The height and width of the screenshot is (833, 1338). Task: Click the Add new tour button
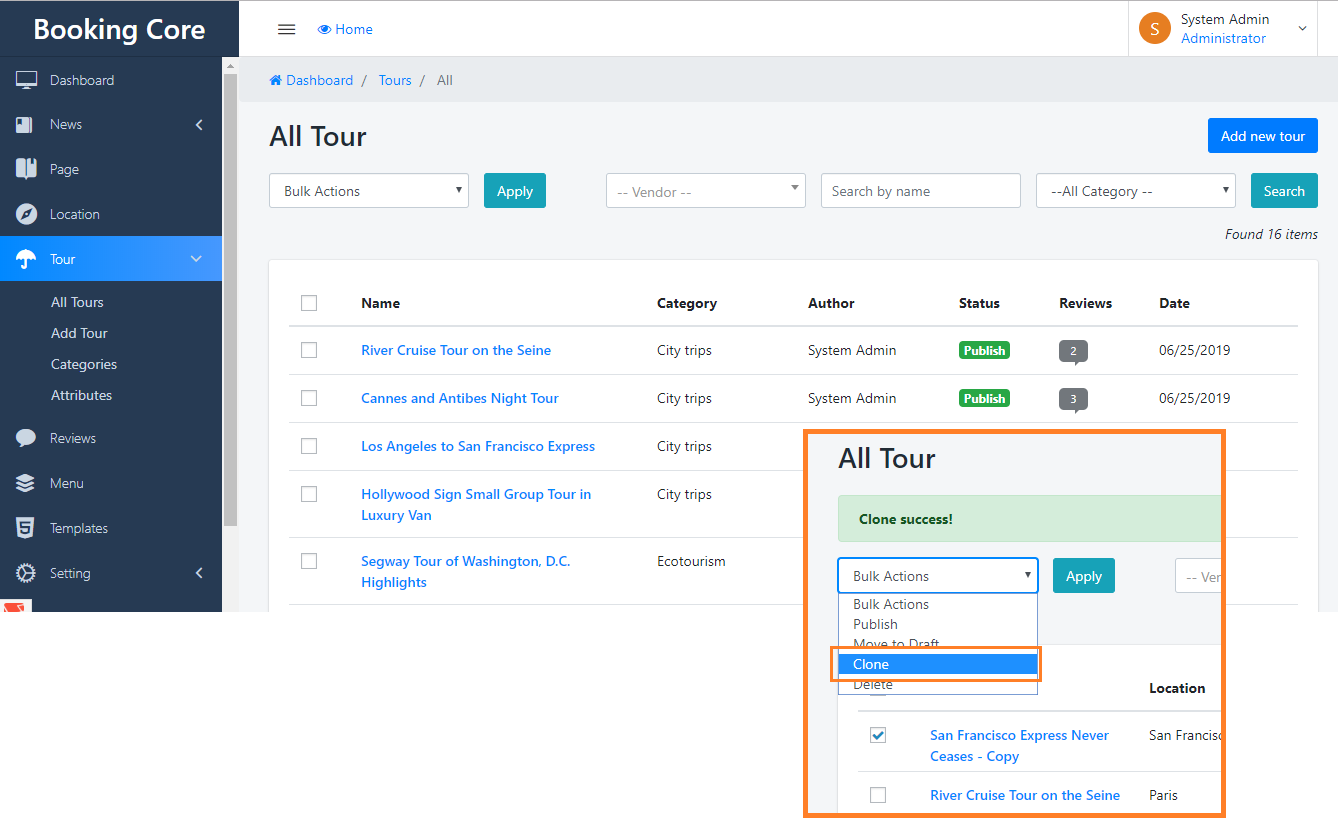(1262, 136)
